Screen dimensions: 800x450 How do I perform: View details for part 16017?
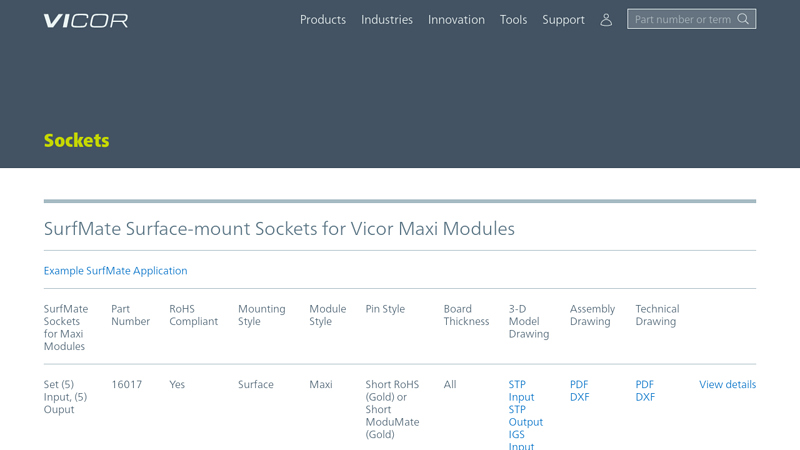(x=727, y=385)
